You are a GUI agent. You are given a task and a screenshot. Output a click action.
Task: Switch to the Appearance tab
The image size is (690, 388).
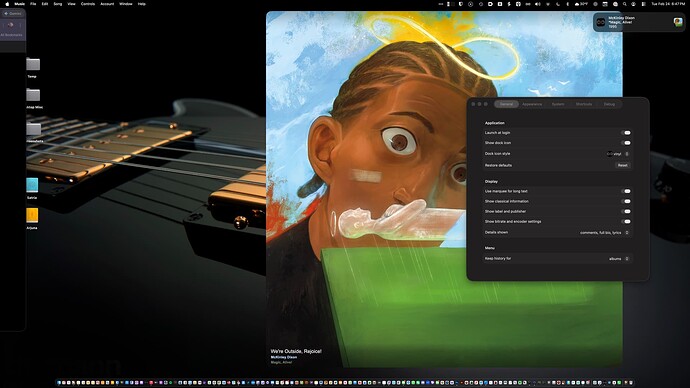(532, 104)
